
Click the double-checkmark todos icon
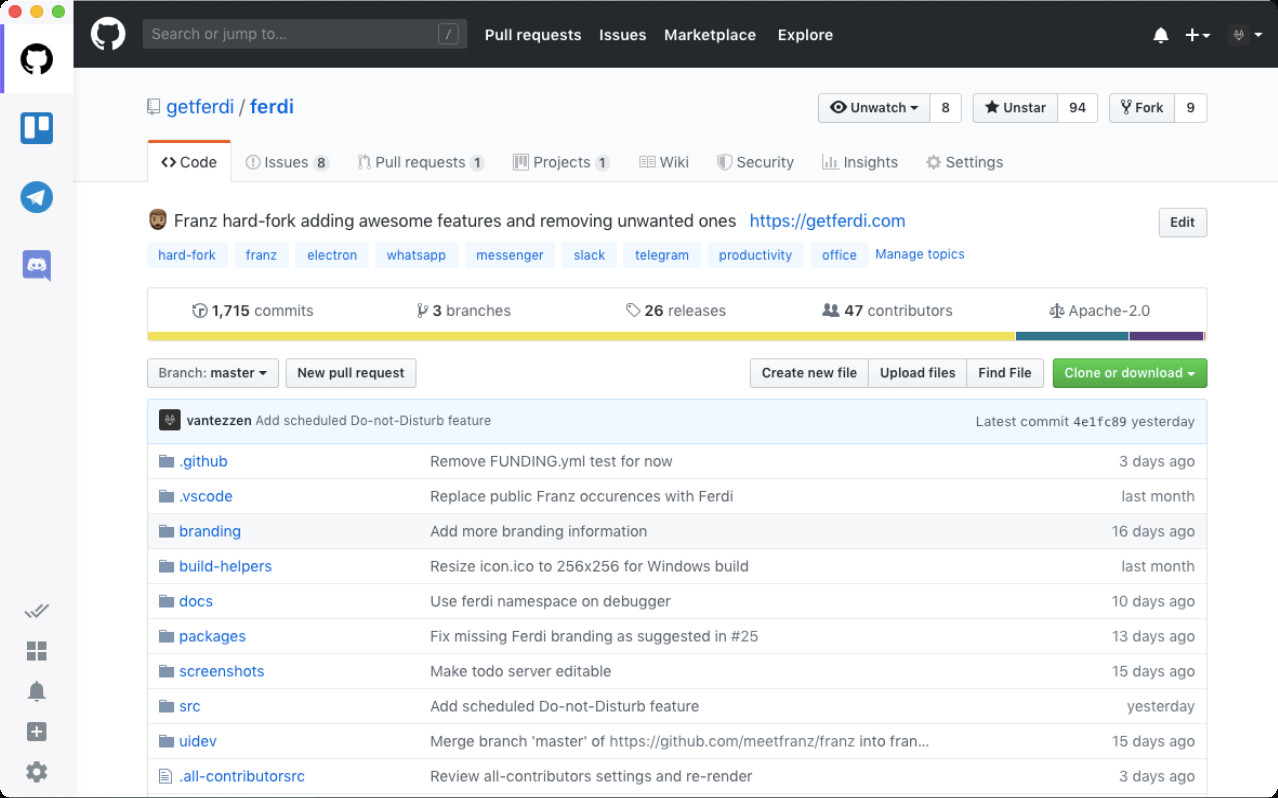point(37,611)
